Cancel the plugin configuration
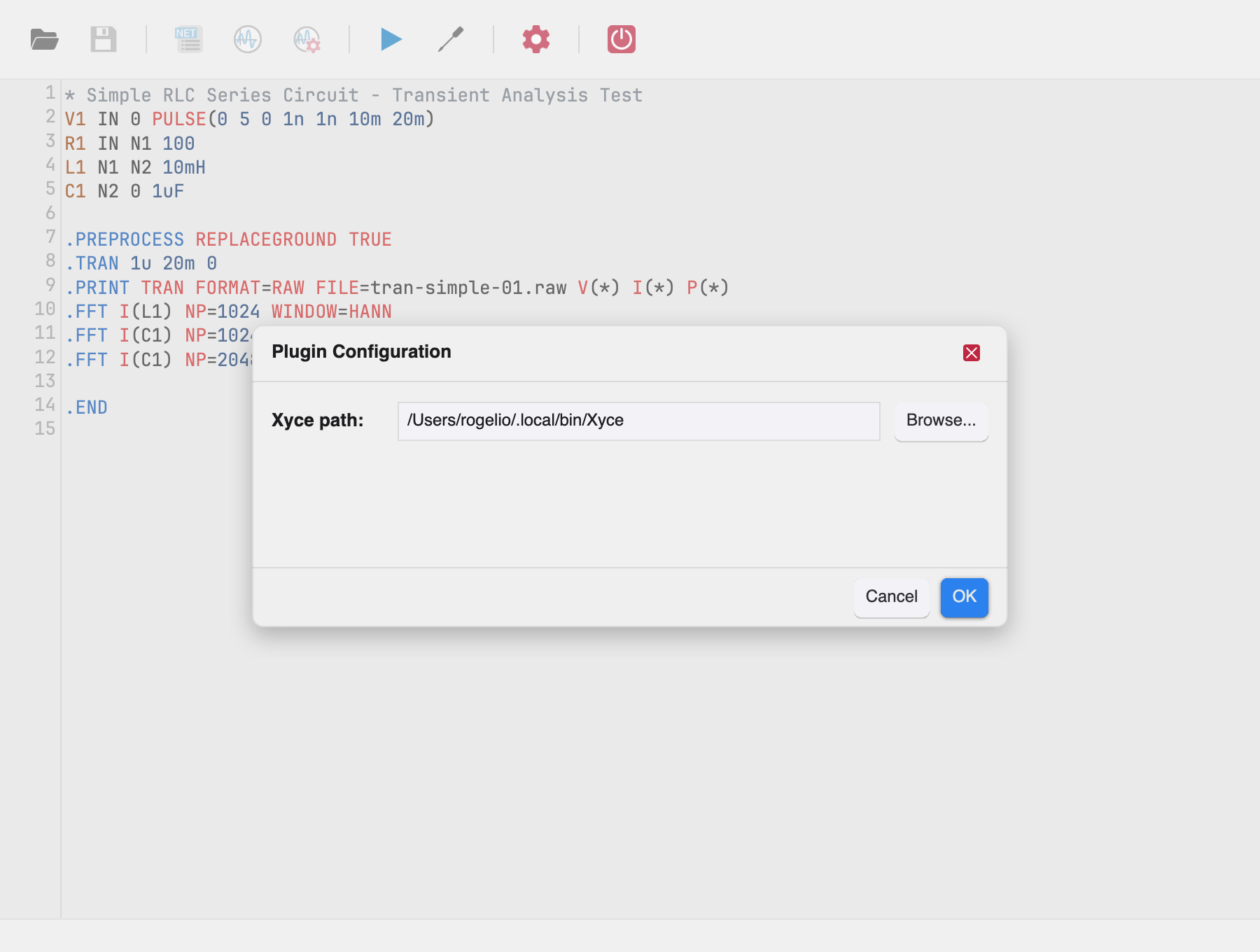 click(892, 597)
